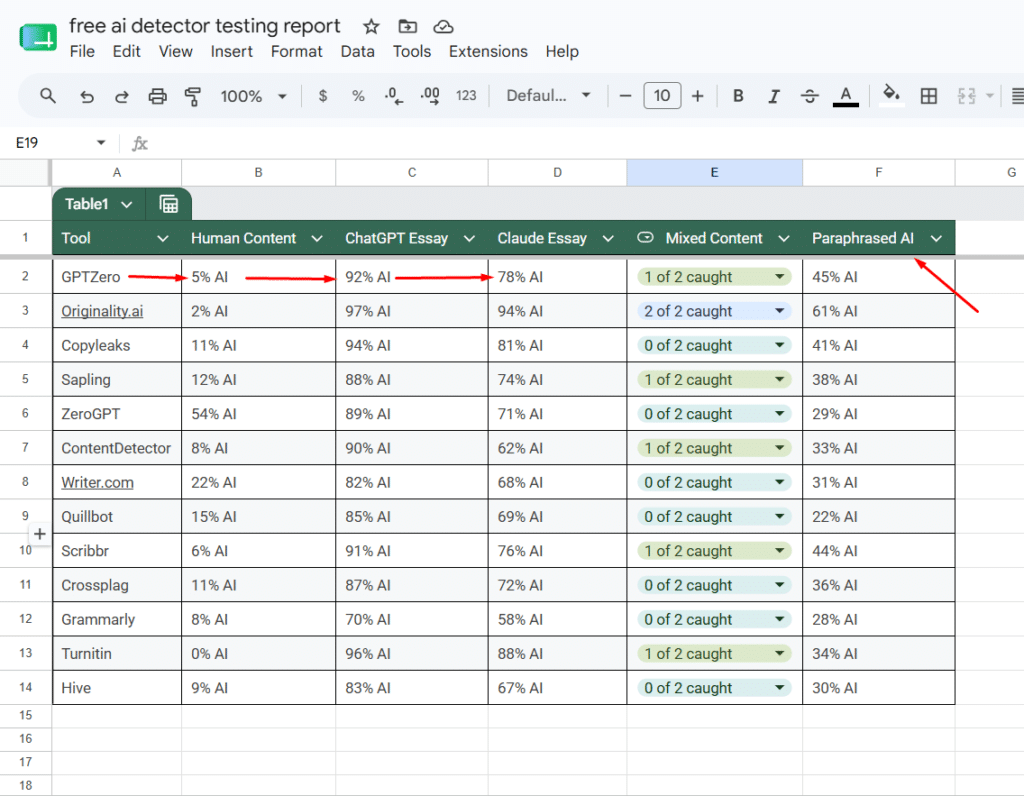Select ZeroGPT's 54% AI cell
The height and width of the screenshot is (796, 1024).
pos(259,414)
